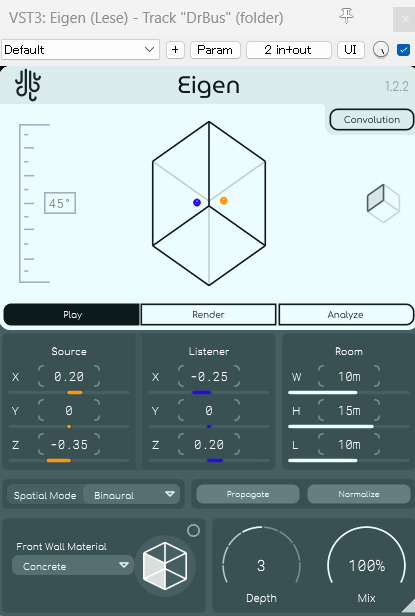Toggle the plugin bypass checkbox
The image size is (415, 616).
coord(404,50)
